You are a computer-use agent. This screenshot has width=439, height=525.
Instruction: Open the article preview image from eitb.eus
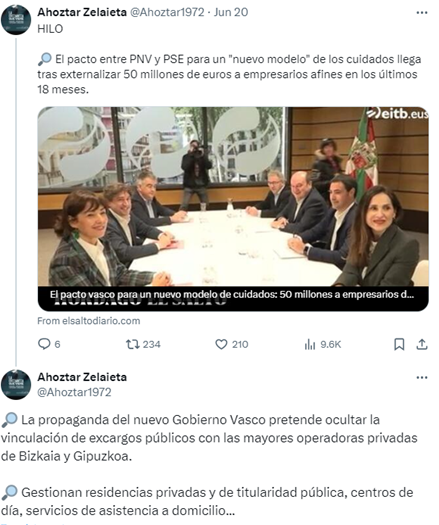pos(233,196)
